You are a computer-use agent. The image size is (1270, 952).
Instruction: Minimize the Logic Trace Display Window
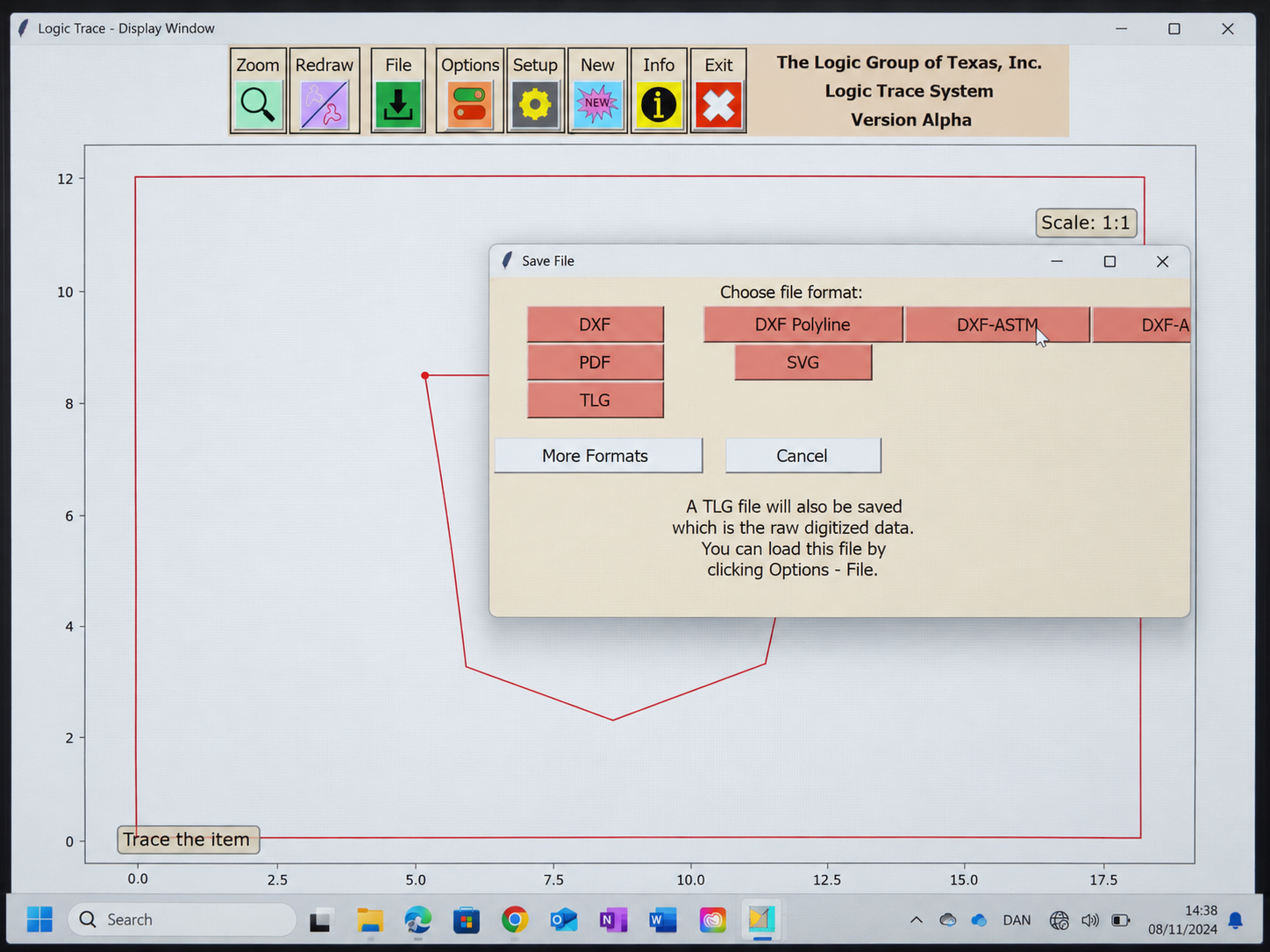[1121, 29]
